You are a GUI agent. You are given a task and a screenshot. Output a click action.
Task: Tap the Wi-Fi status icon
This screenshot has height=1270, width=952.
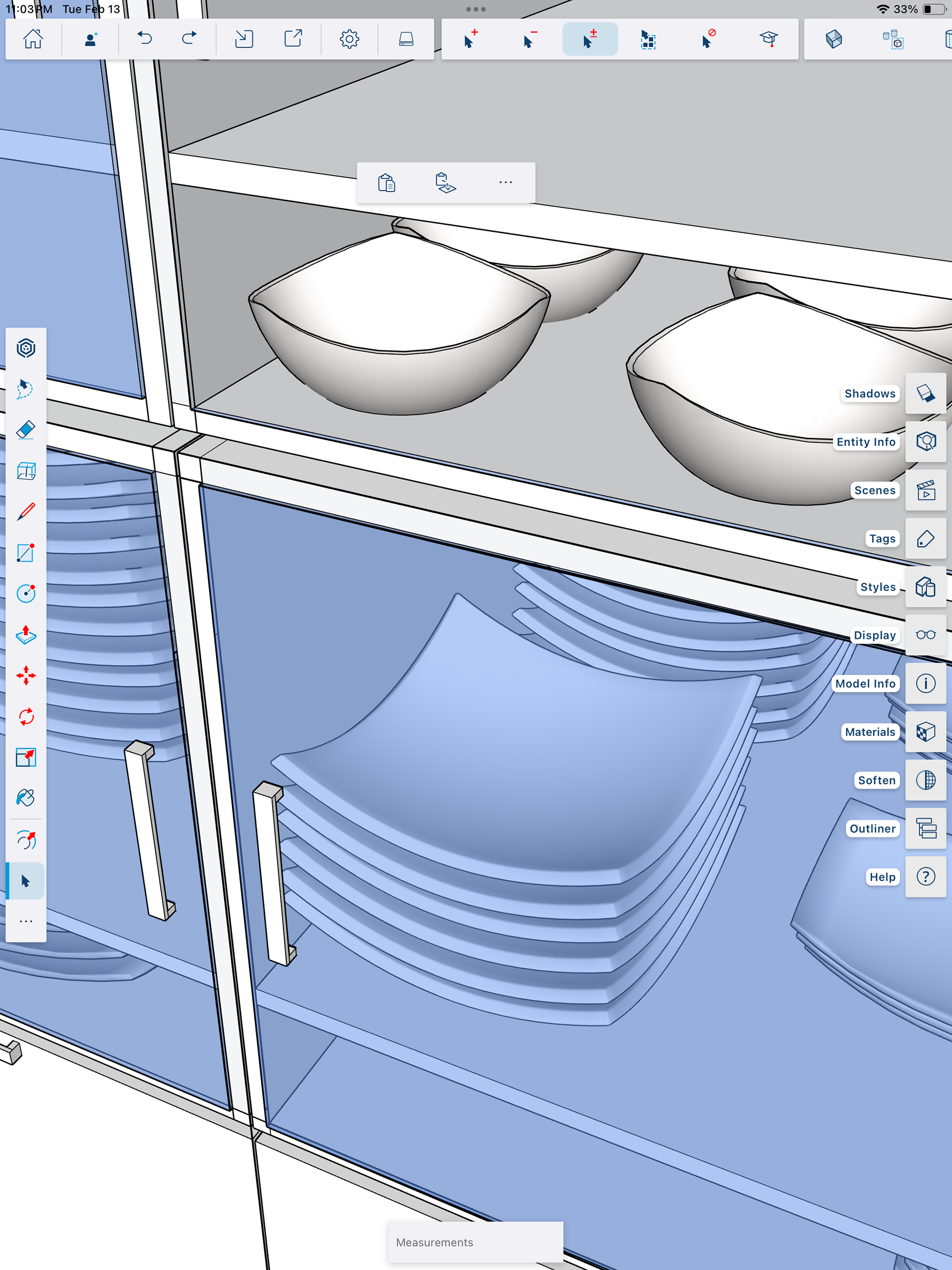[x=883, y=9]
